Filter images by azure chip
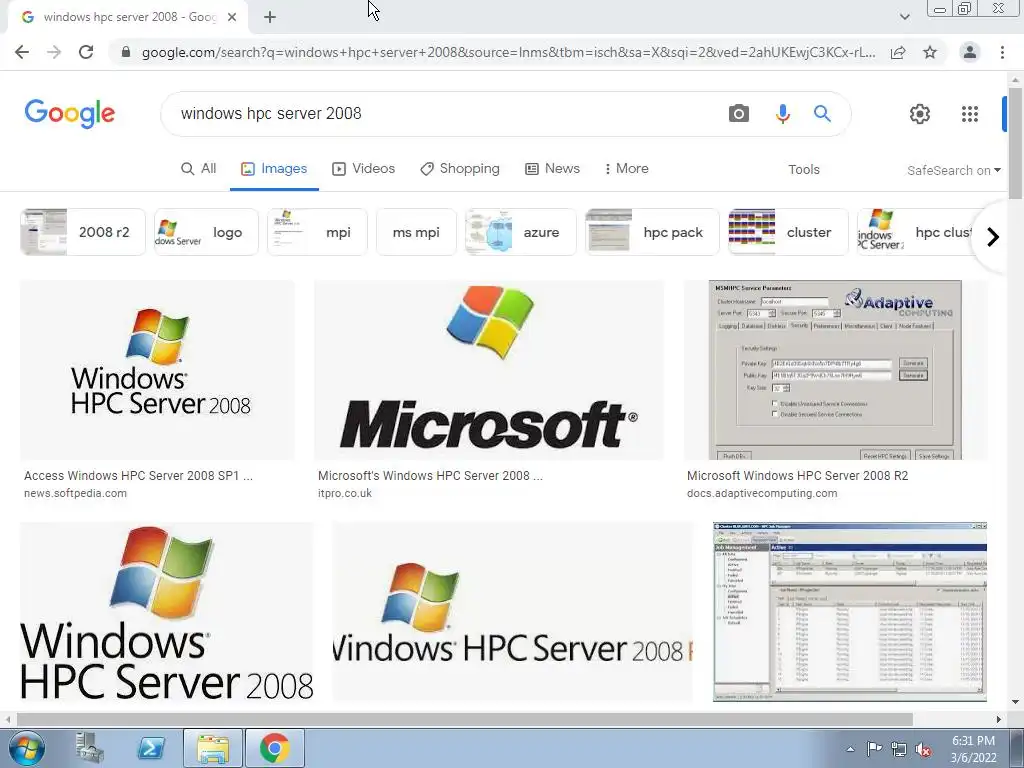Viewport: 1024px width, 768px height. 520,232
